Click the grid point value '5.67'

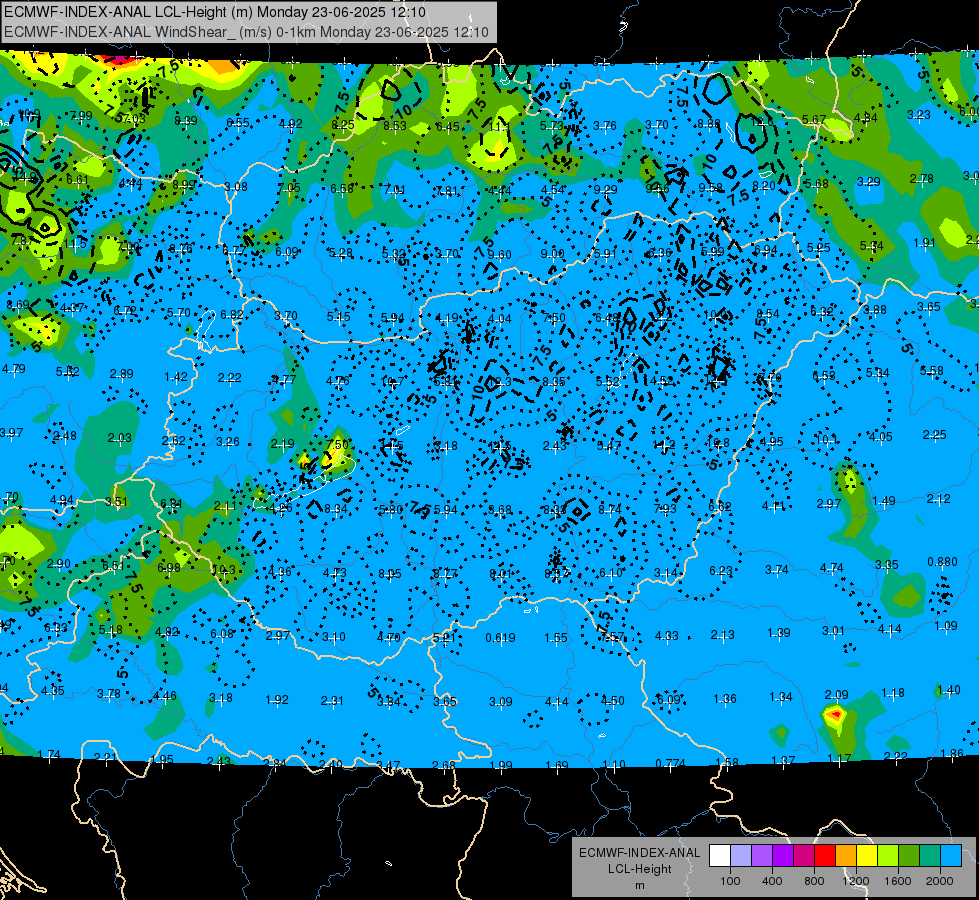click(x=814, y=119)
